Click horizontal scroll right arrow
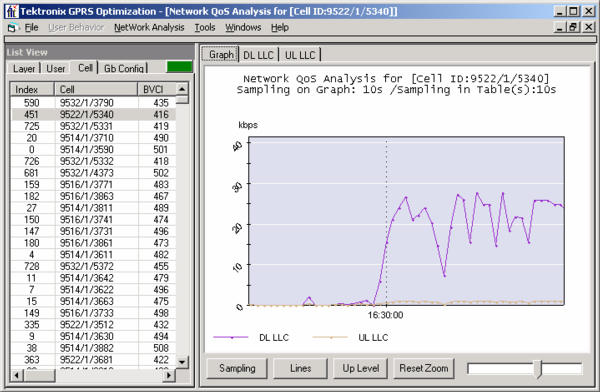Screen dimensions: 600x392 pyautogui.click(x=169, y=375)
